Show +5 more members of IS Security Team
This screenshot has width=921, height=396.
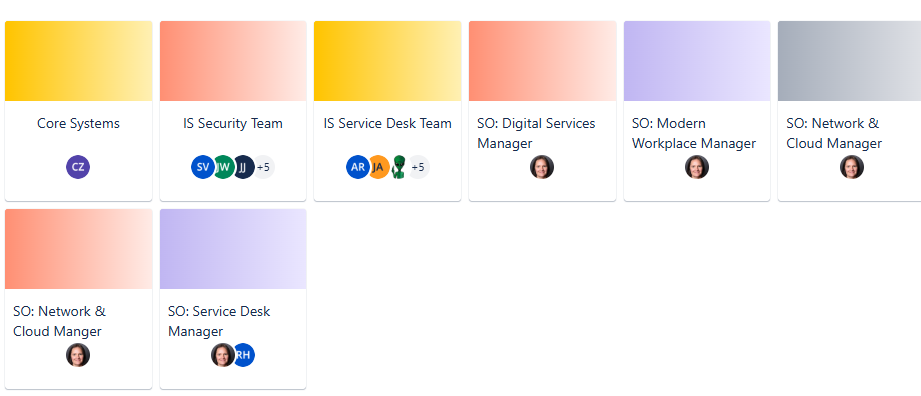(x=264, y=167)
